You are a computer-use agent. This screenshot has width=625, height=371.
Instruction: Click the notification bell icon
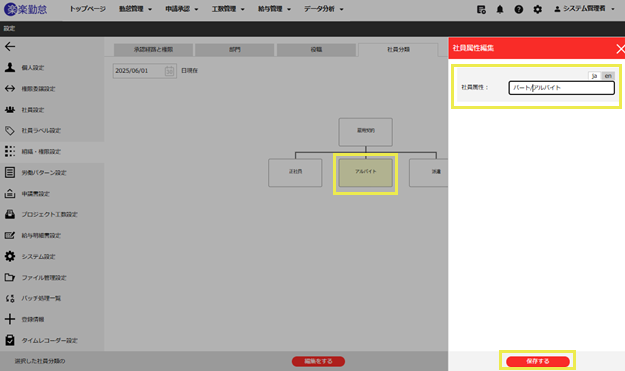click(x=500, y=9)
